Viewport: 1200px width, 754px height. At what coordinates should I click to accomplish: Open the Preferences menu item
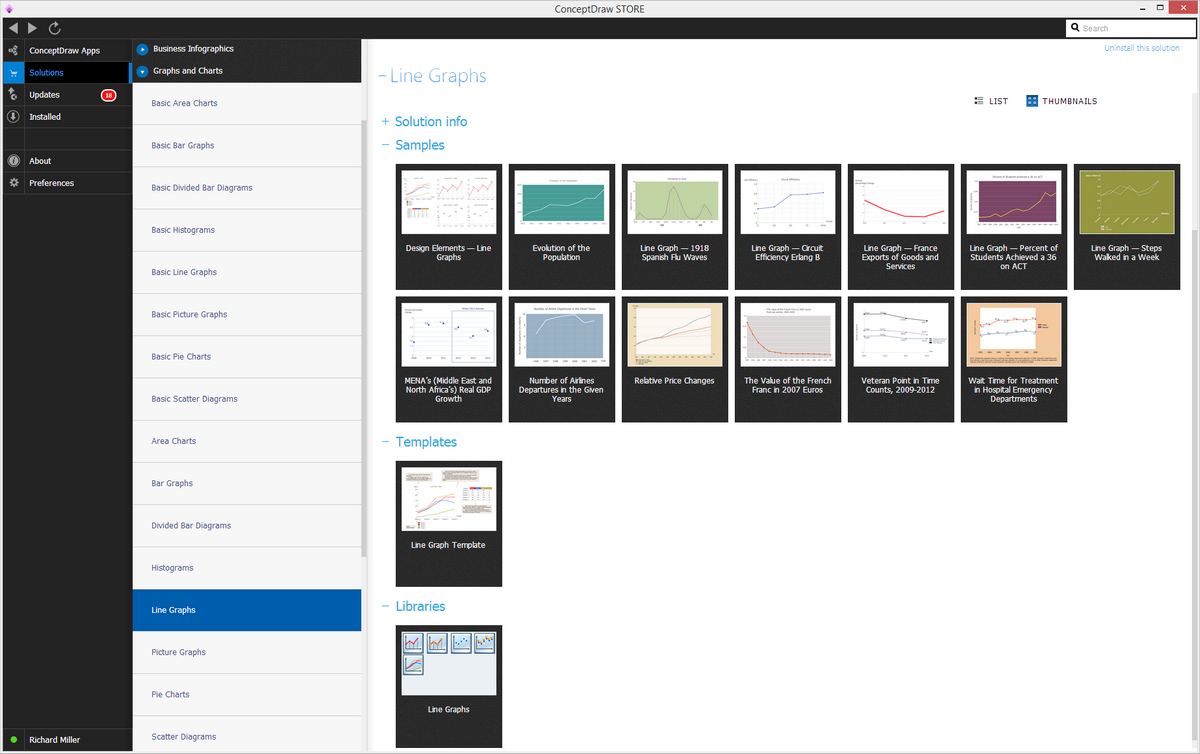click(x=65, y=182)
